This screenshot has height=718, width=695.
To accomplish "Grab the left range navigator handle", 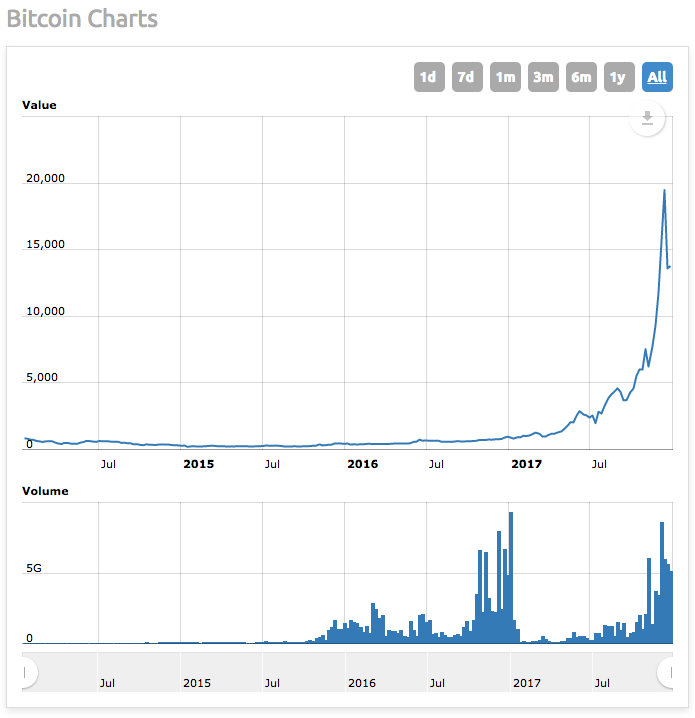I will (x=28, y=672).
